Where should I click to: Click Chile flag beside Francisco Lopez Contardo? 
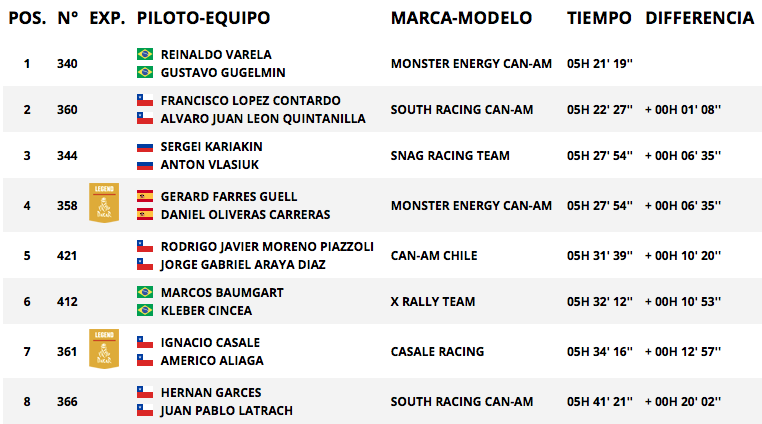click(145, 100)
